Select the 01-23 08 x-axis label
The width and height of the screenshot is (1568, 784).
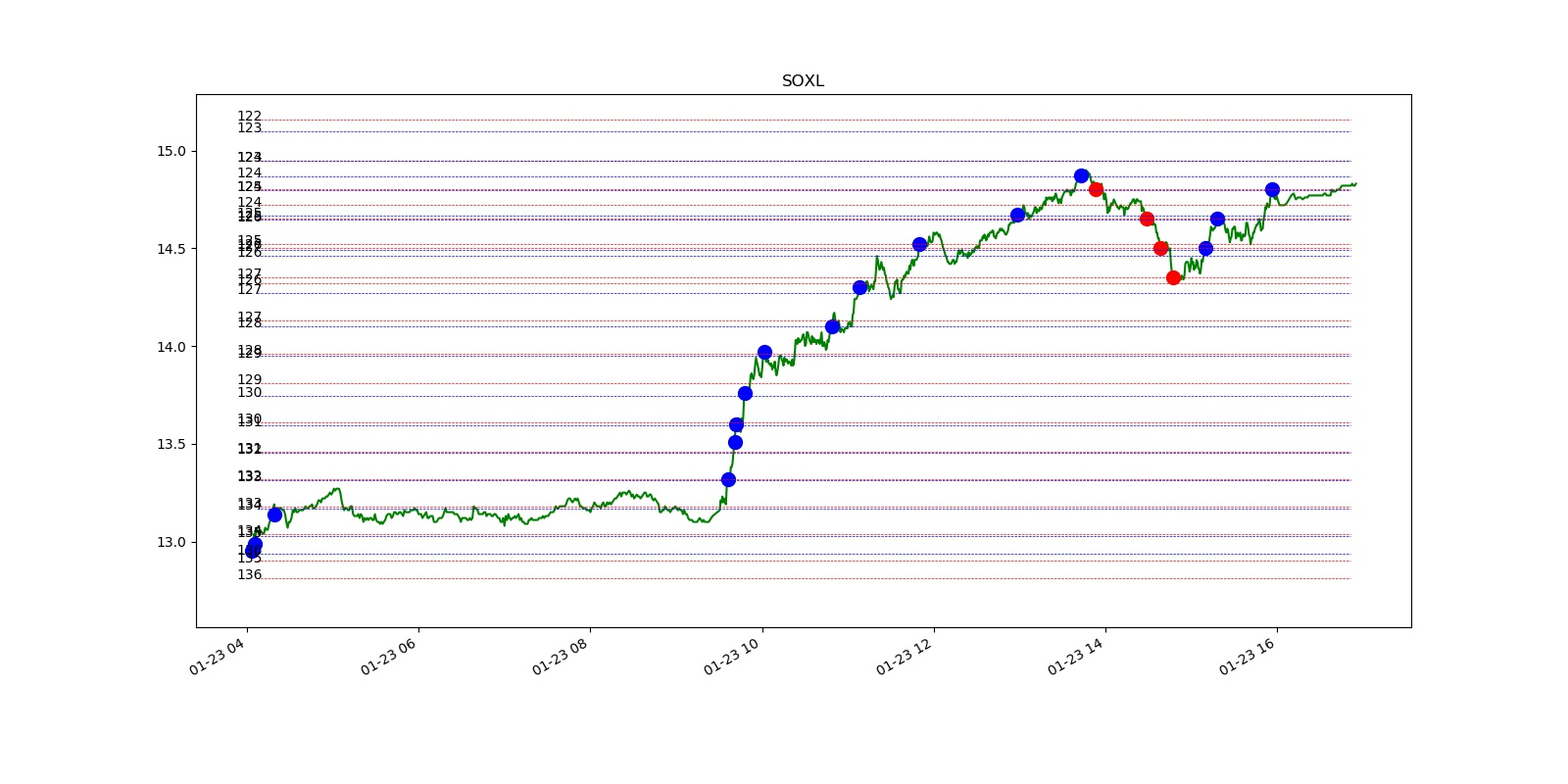(560, 657)
